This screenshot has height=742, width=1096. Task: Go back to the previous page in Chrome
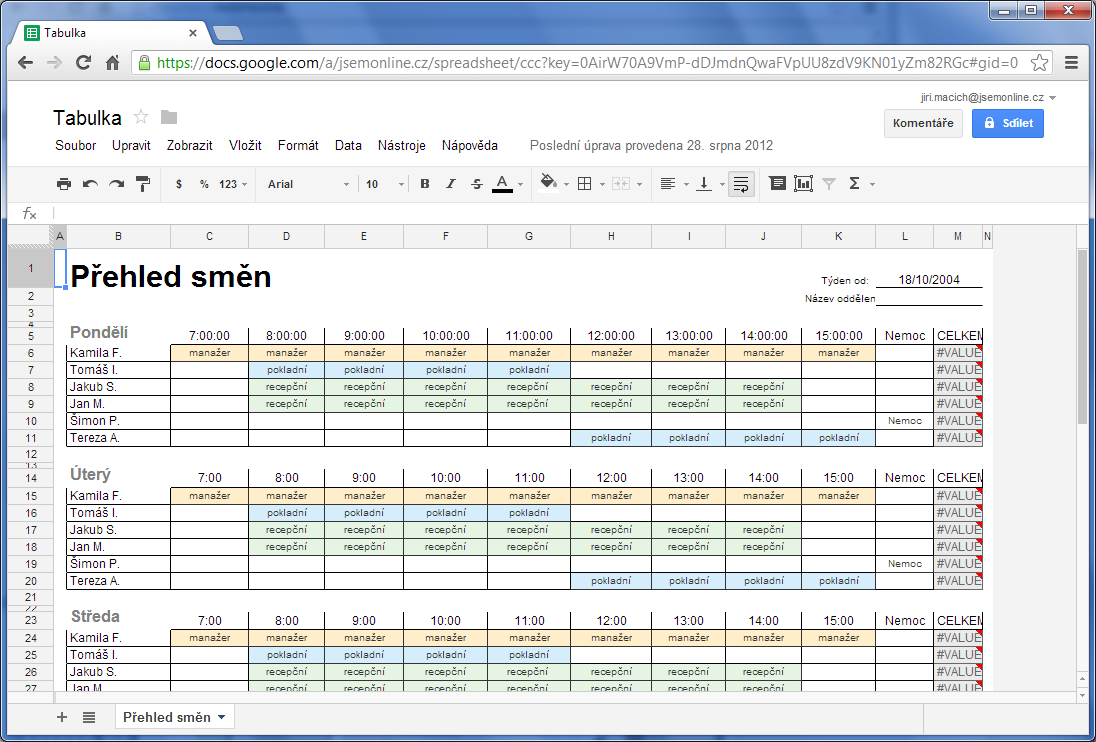click(x=25, y=63)
